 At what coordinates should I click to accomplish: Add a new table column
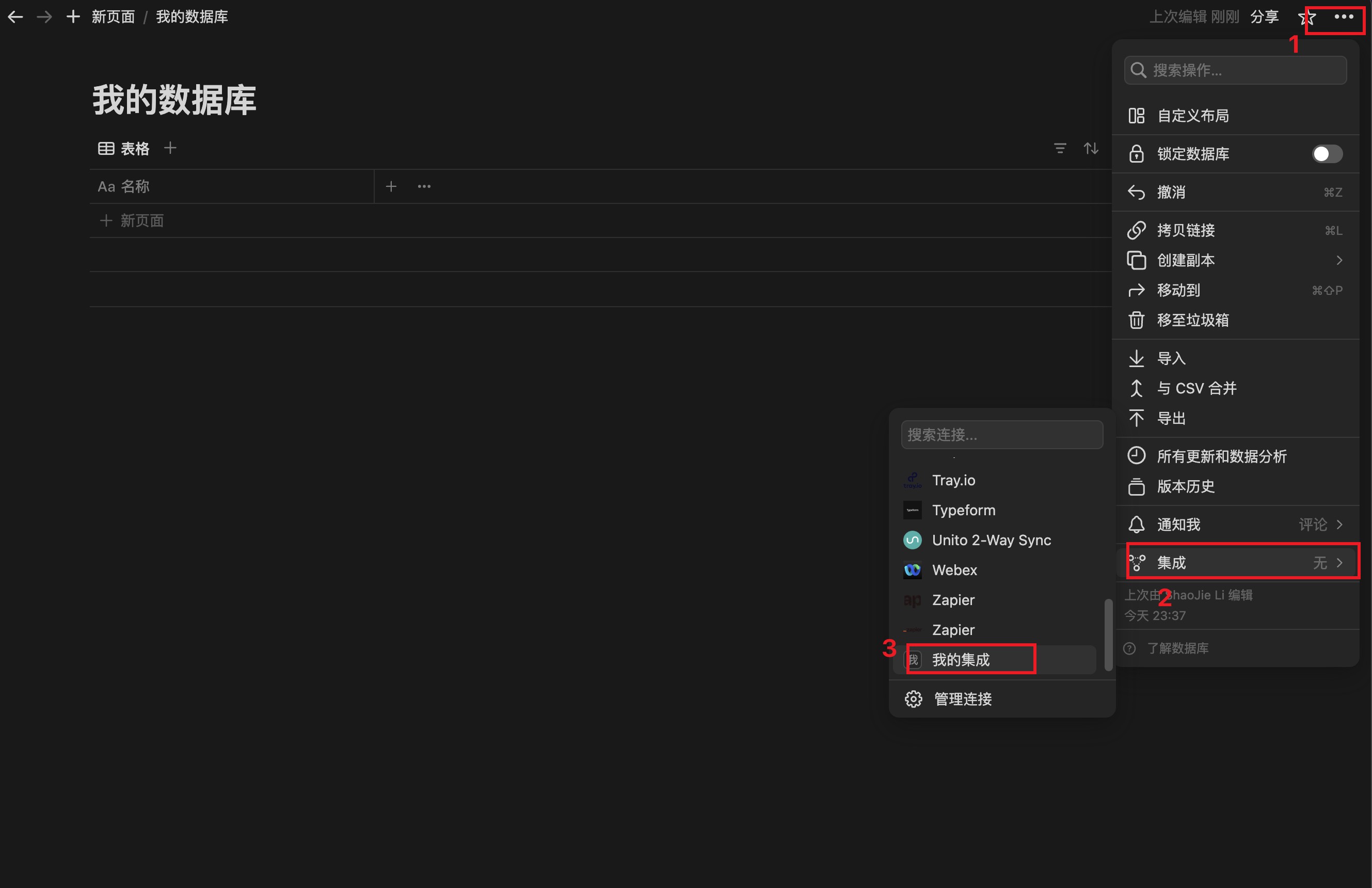(391, 186)
